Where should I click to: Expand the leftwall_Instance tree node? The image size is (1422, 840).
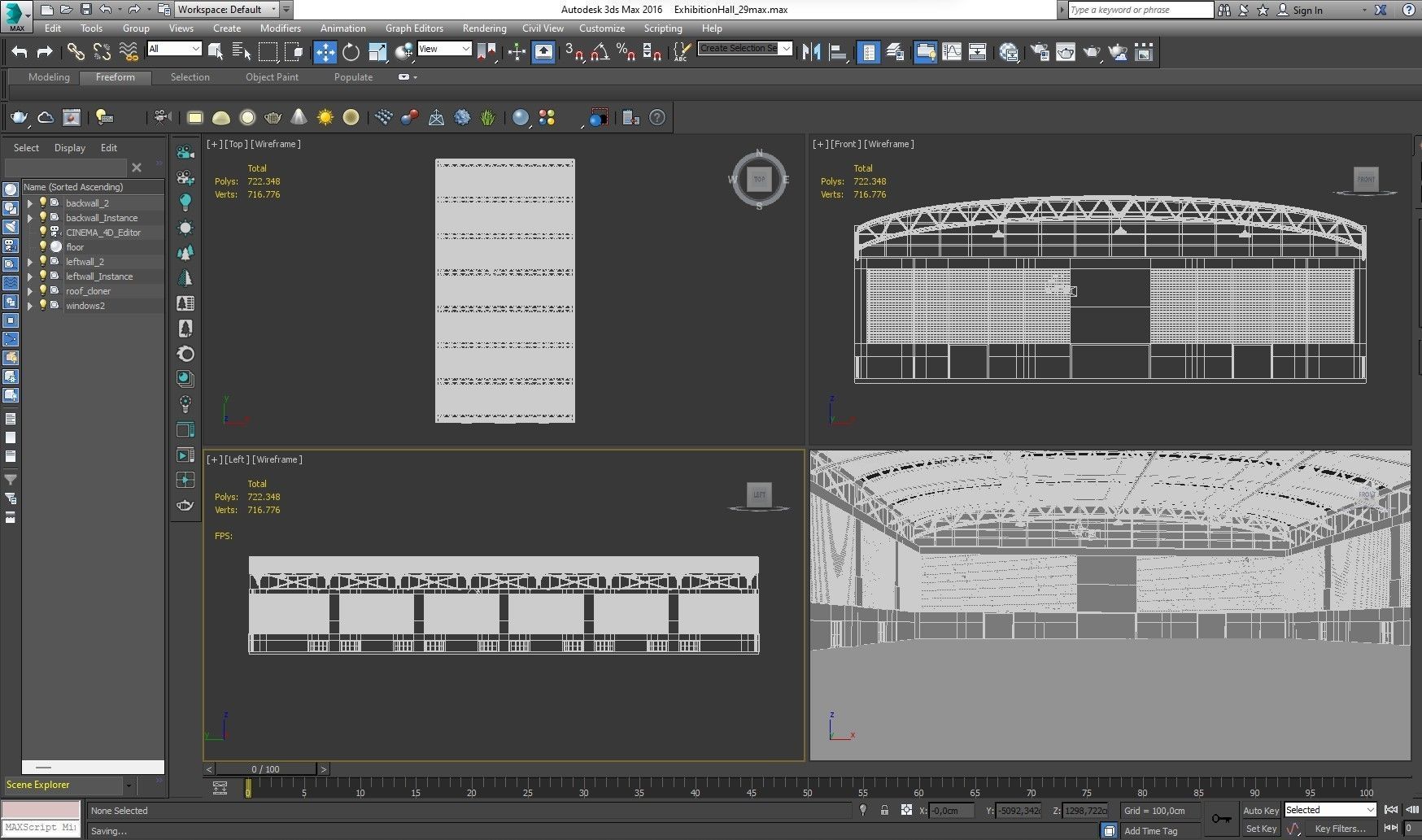[x=30, y=276]
